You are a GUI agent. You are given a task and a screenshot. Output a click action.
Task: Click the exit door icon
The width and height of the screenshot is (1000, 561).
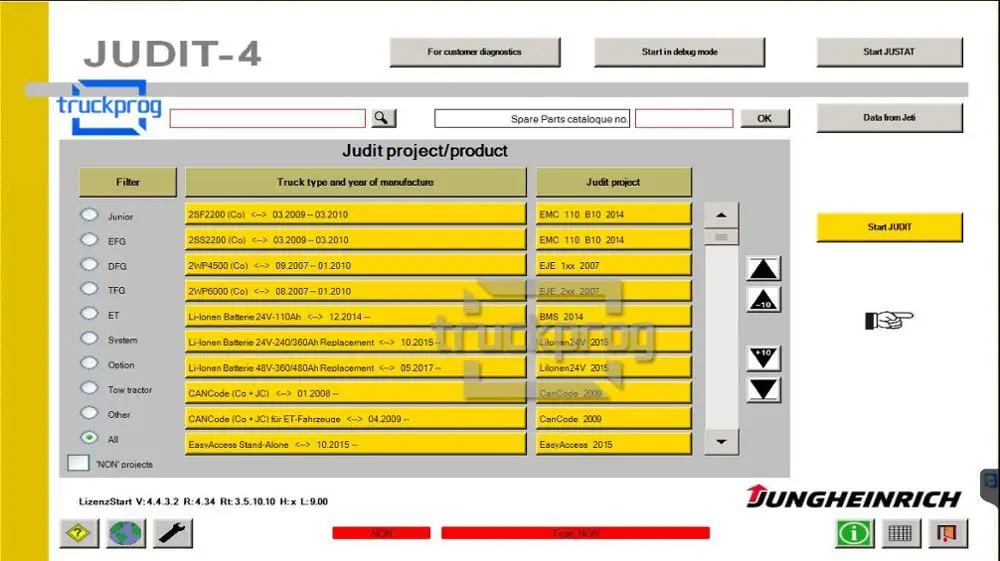click(x=947, y=533)
